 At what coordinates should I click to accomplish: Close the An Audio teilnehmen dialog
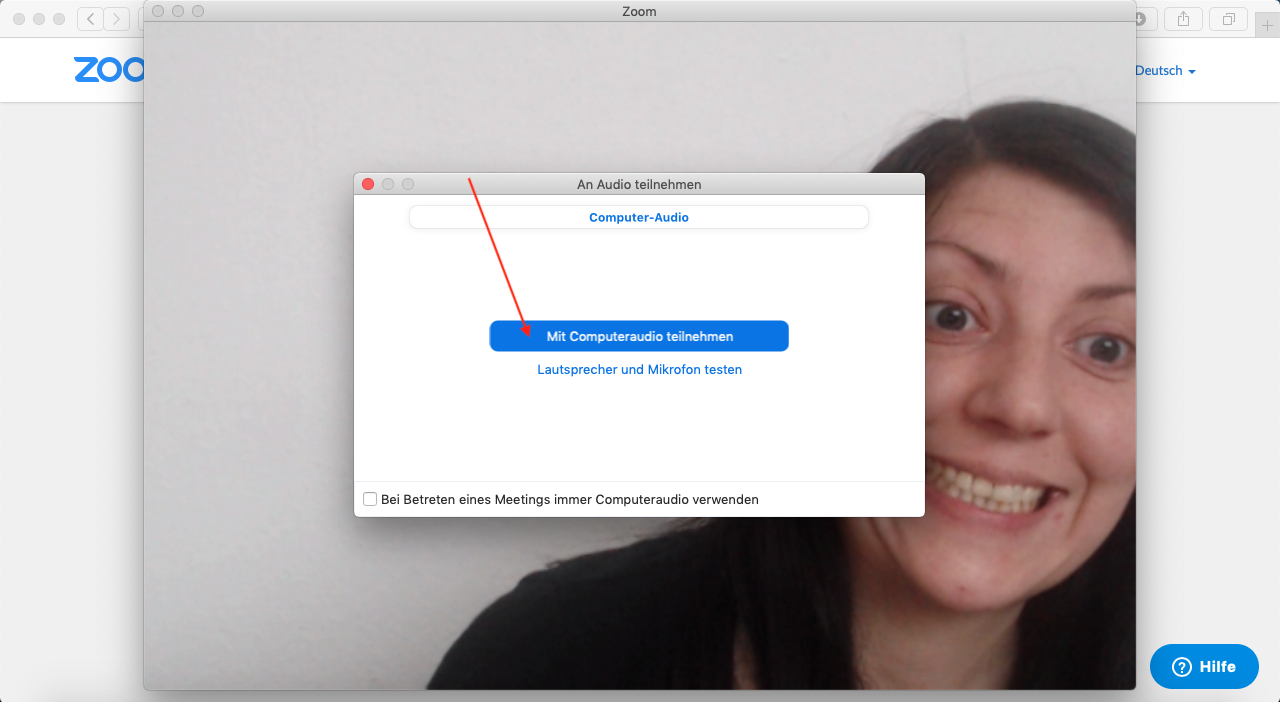368,184
